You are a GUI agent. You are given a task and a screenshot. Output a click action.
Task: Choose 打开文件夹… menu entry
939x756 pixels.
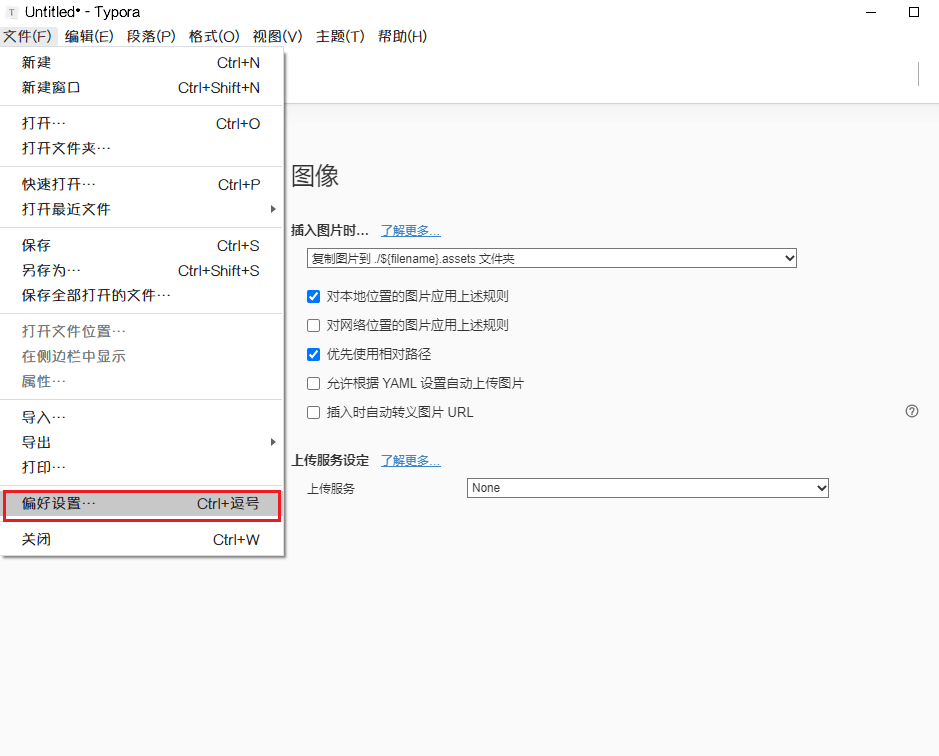point(141,148)
